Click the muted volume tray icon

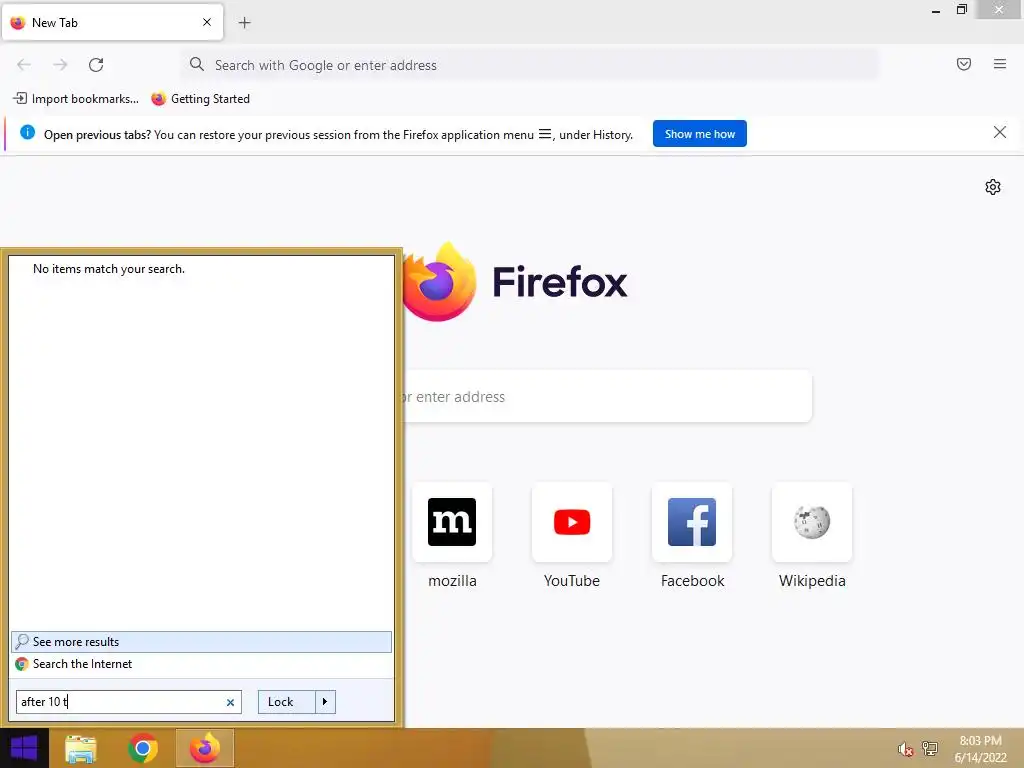coord(905,749)
